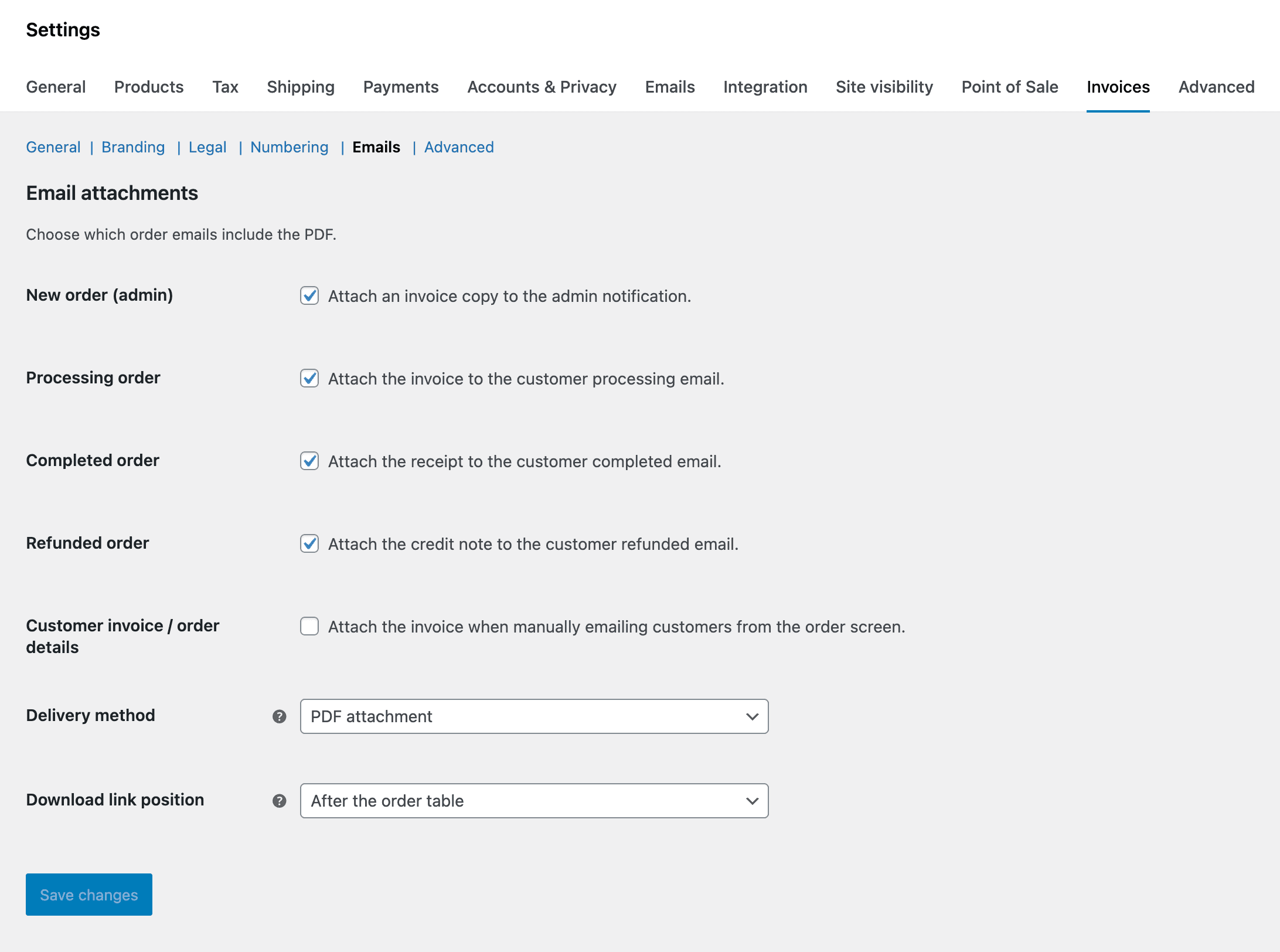The image size is (1280, 952).
Task: Click 'Attach an invoice copy to the admin notification.' label
Action: (x=509, y=296)
